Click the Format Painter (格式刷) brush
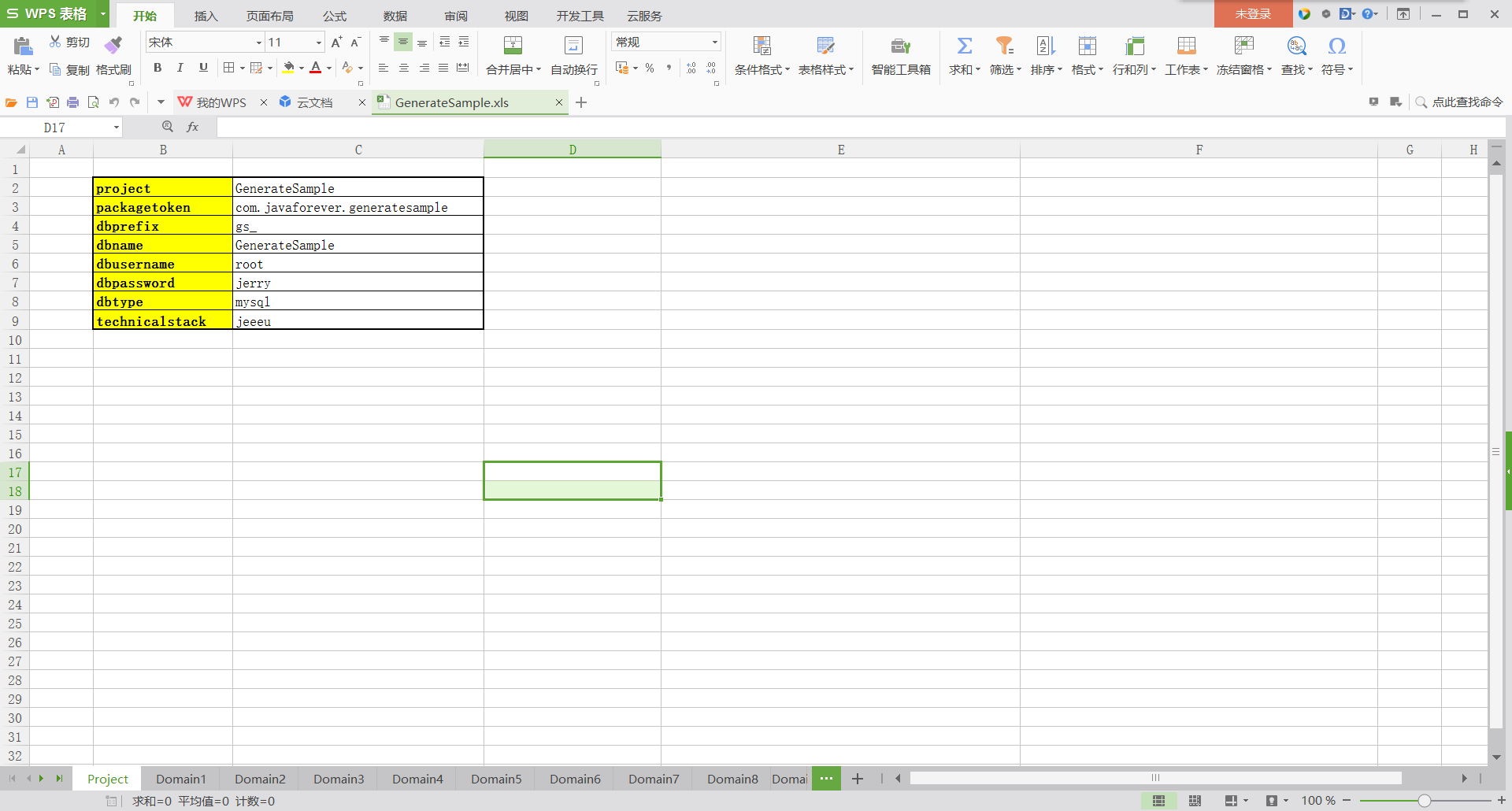 [113, 44]
